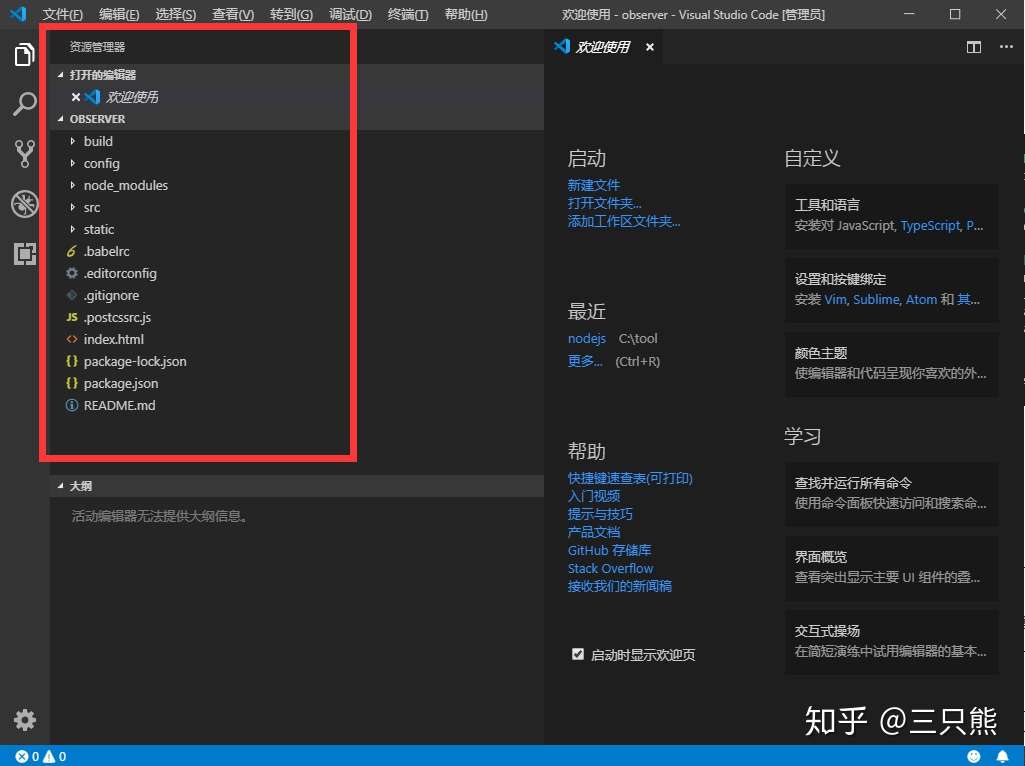Open the Debug view in activity bar
This screenshot has width=1025, height=766.
pos(24,204)
